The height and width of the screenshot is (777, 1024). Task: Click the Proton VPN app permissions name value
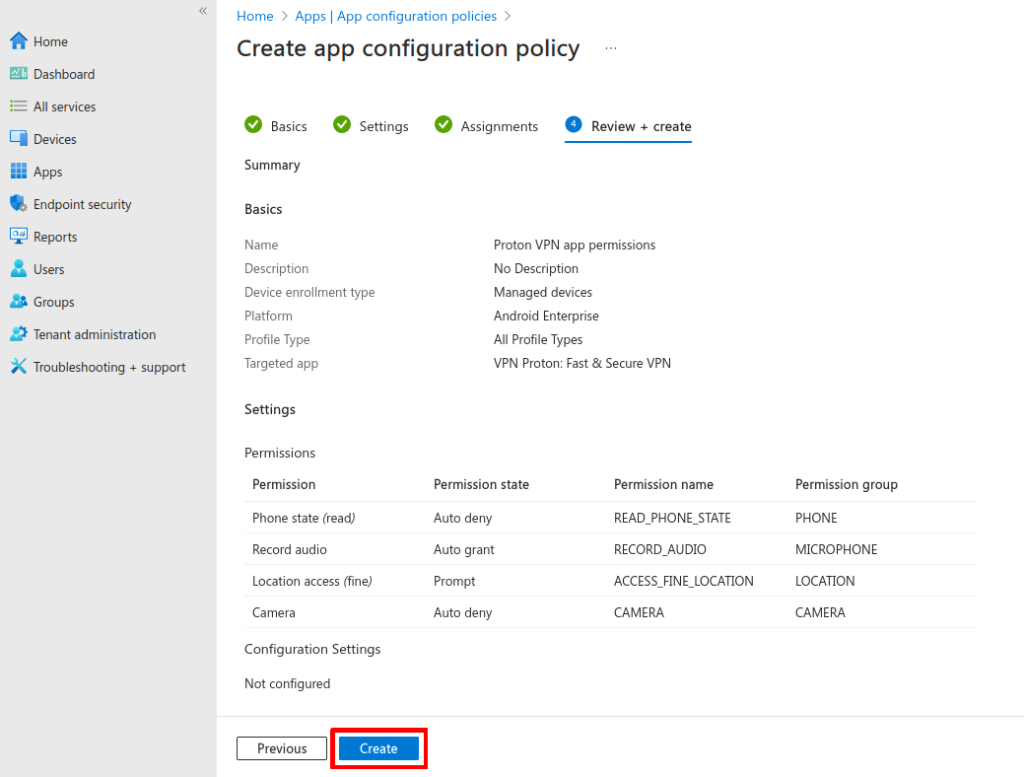(575, 245)
